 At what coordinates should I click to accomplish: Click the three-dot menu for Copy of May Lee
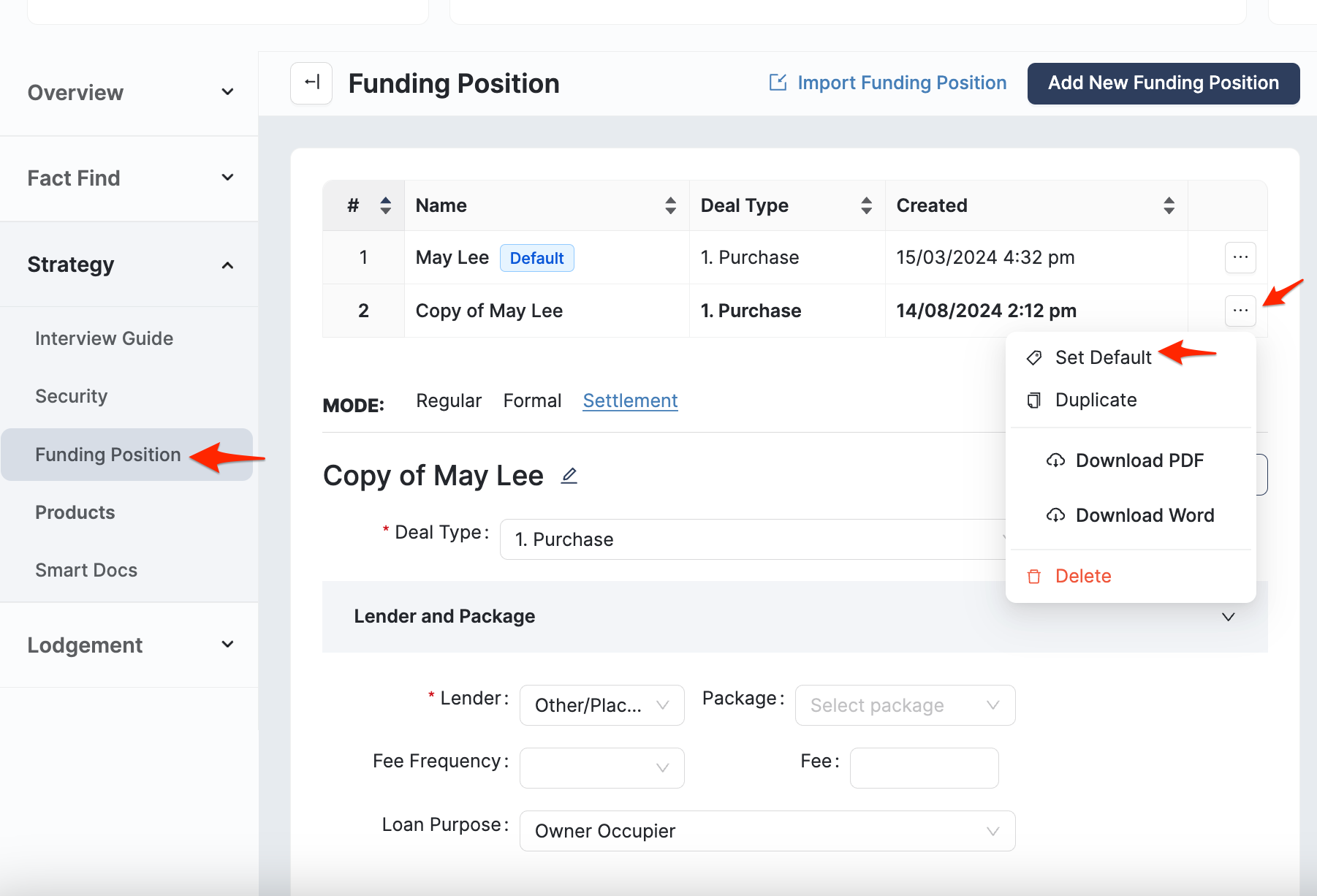(x=1240, y=311)
